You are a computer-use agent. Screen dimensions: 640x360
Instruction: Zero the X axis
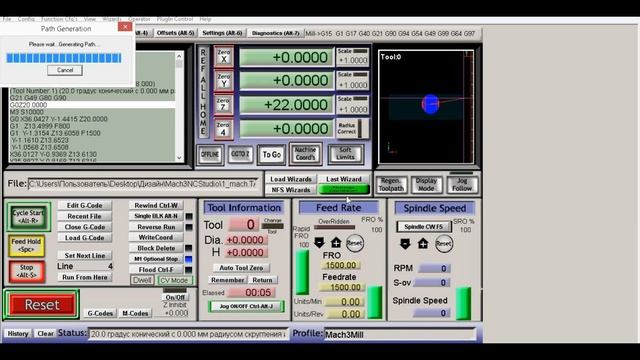(x=224, y=56)
